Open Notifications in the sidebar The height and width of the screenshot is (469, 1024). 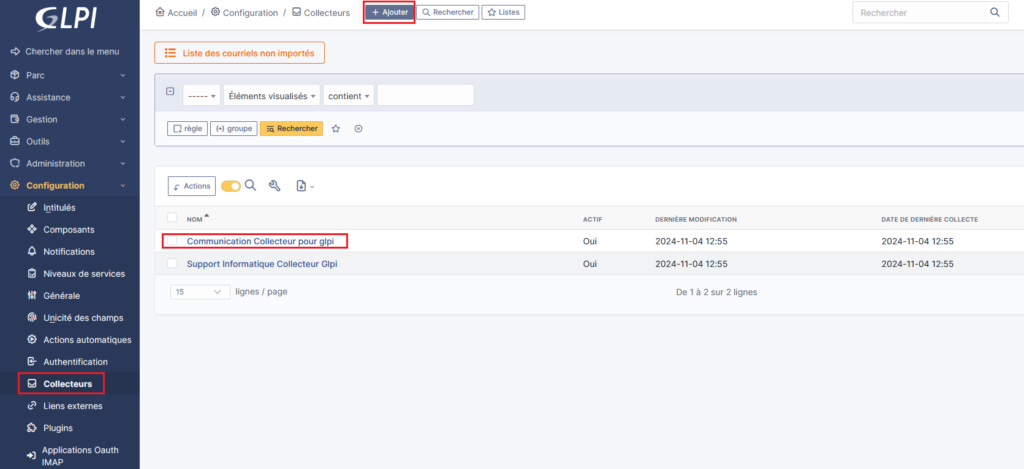69,251
